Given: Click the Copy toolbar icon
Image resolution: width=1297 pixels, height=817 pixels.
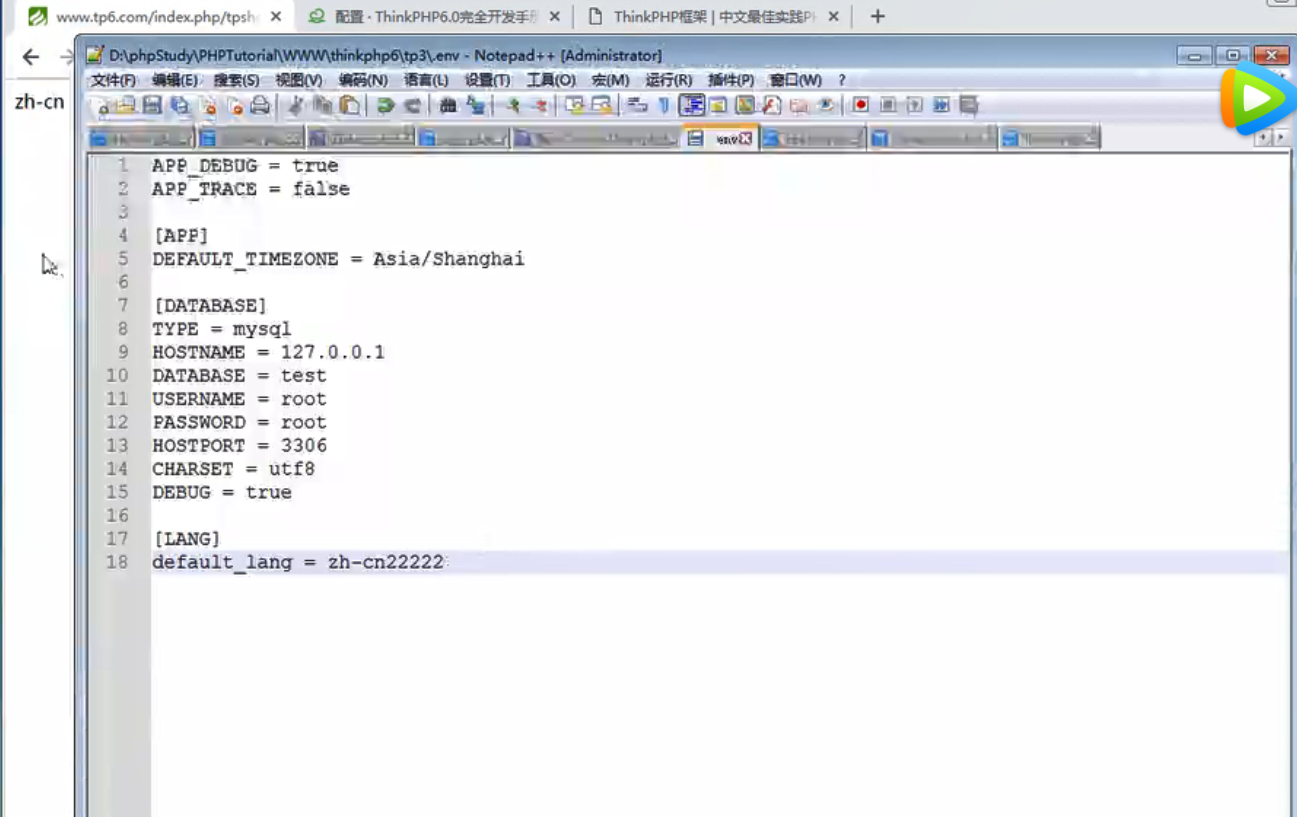Looking at the screenshot, I should click(323, 105).
